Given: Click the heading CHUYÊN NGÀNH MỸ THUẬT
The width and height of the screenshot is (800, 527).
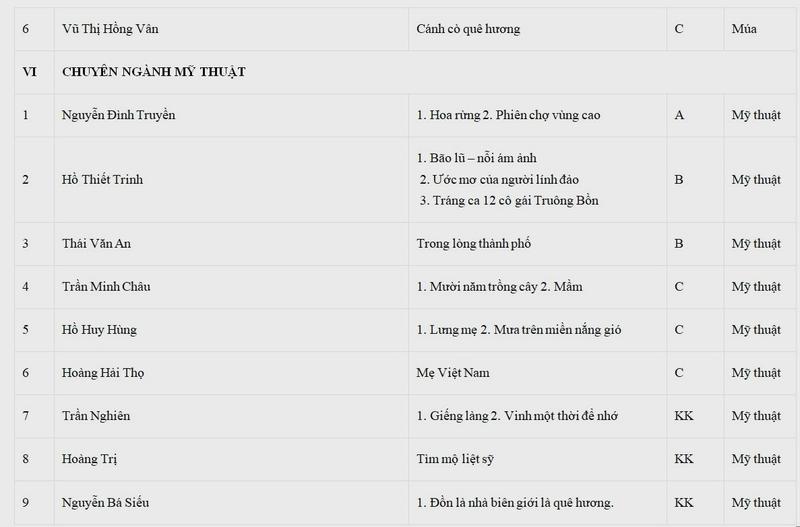Looking at the screenshot, I should pos(154,71).
